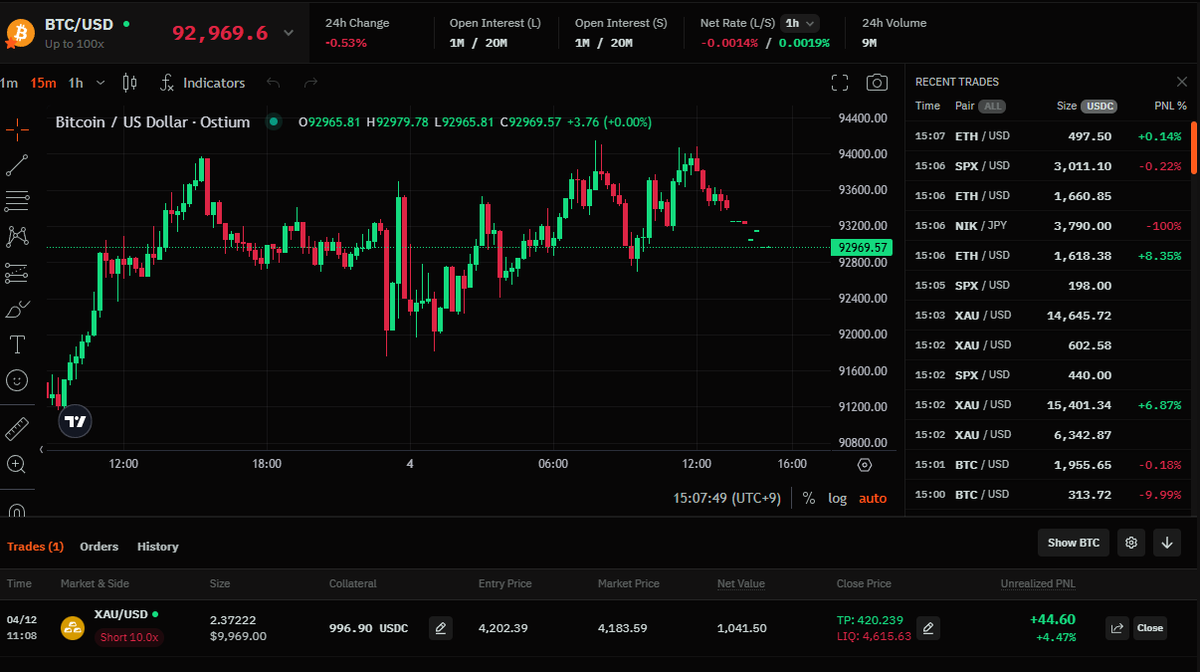
Task: Select the crosshair cursor tool
Action: point(17,129)
